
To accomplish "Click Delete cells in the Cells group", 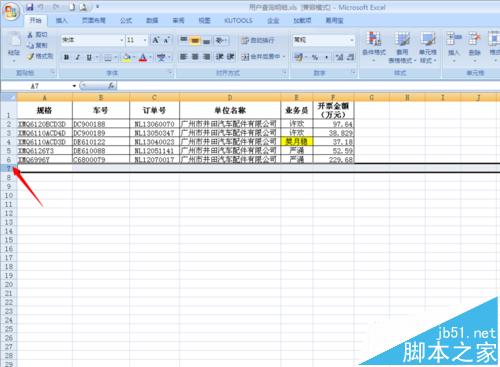I will click(x=474, y=47).
